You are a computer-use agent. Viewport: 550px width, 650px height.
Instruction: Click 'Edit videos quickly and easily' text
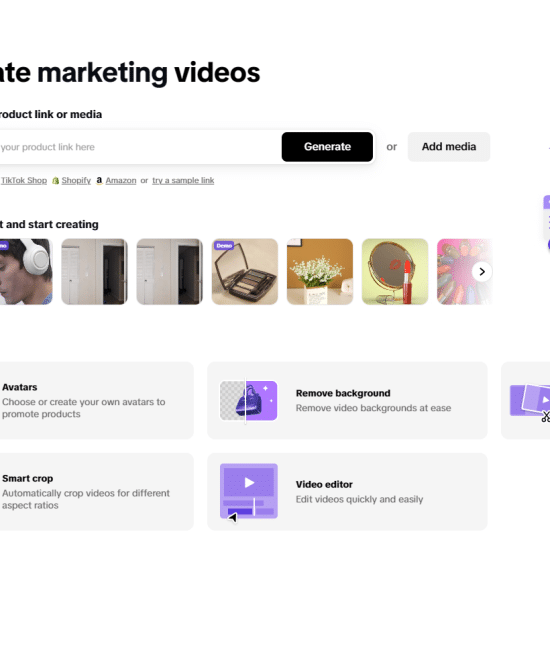(359, 500)
